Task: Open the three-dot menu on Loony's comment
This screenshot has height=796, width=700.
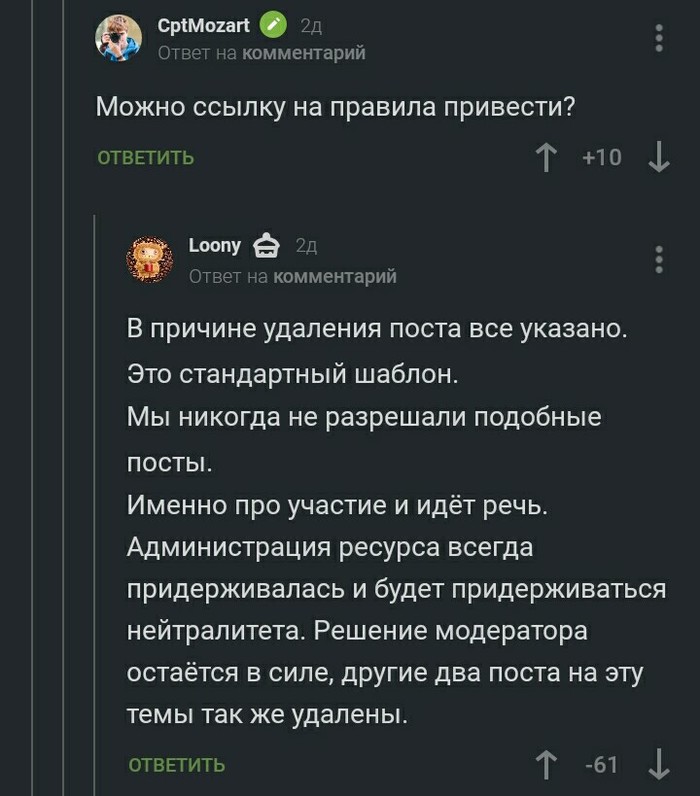Action: point(659,258)
